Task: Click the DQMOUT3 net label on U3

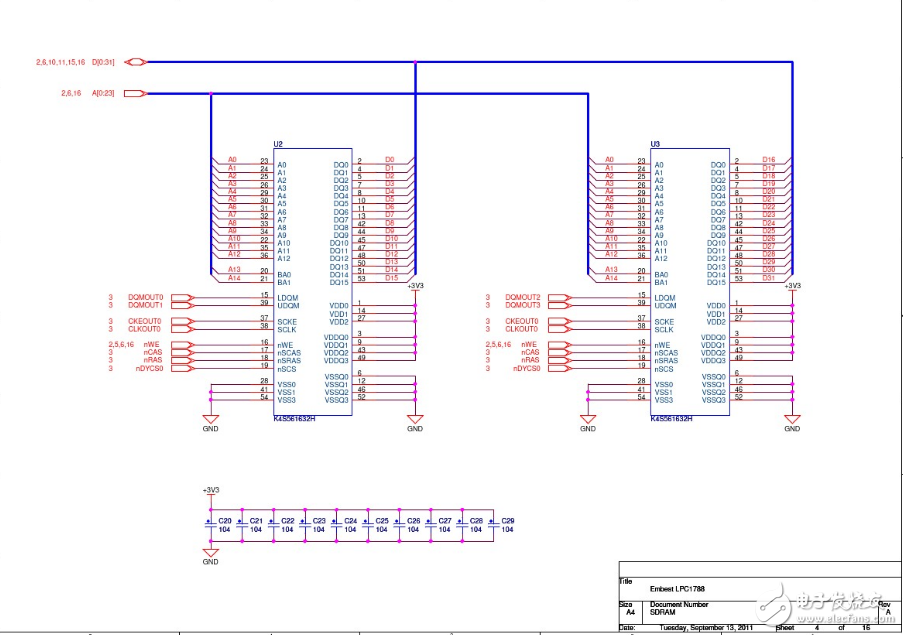Action: (x=523, y=305)
